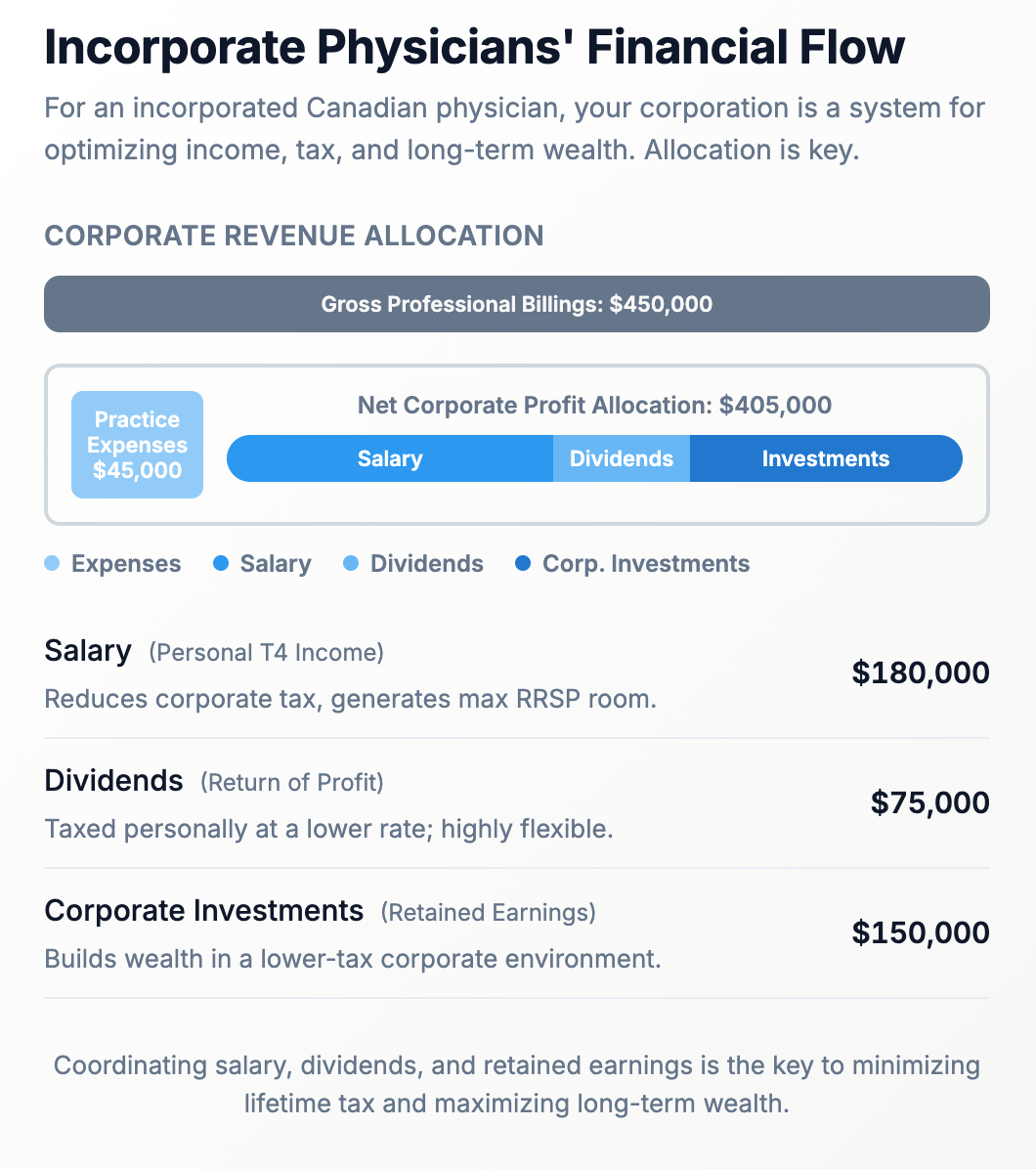Click the Salary legend color dot
This screenshot has width=1036, height=1169.
coord(221,564)
